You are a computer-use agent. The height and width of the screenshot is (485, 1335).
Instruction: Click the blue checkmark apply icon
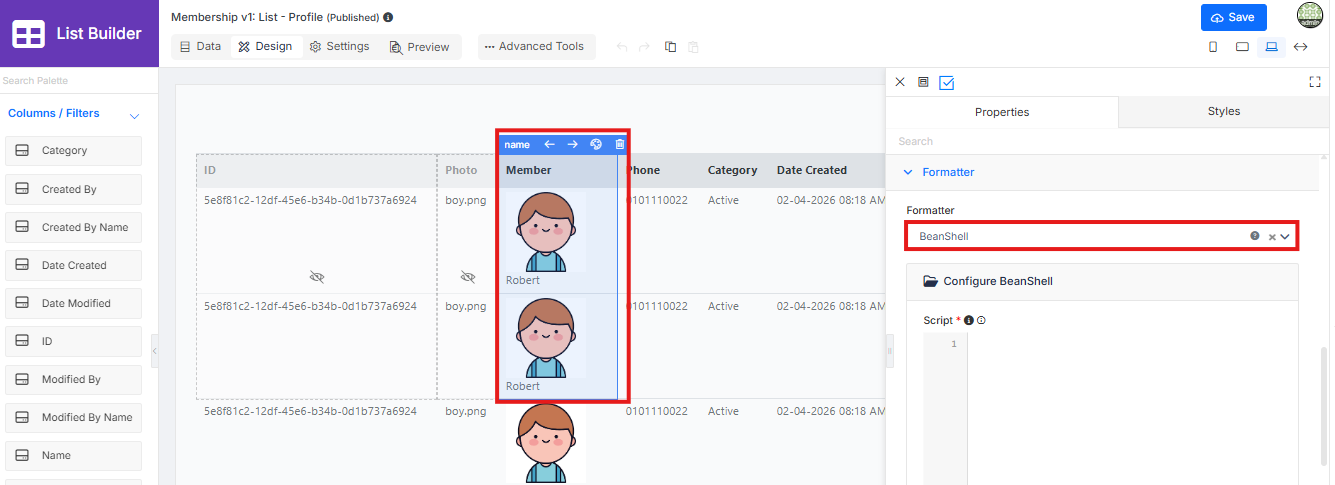(947, 82)
